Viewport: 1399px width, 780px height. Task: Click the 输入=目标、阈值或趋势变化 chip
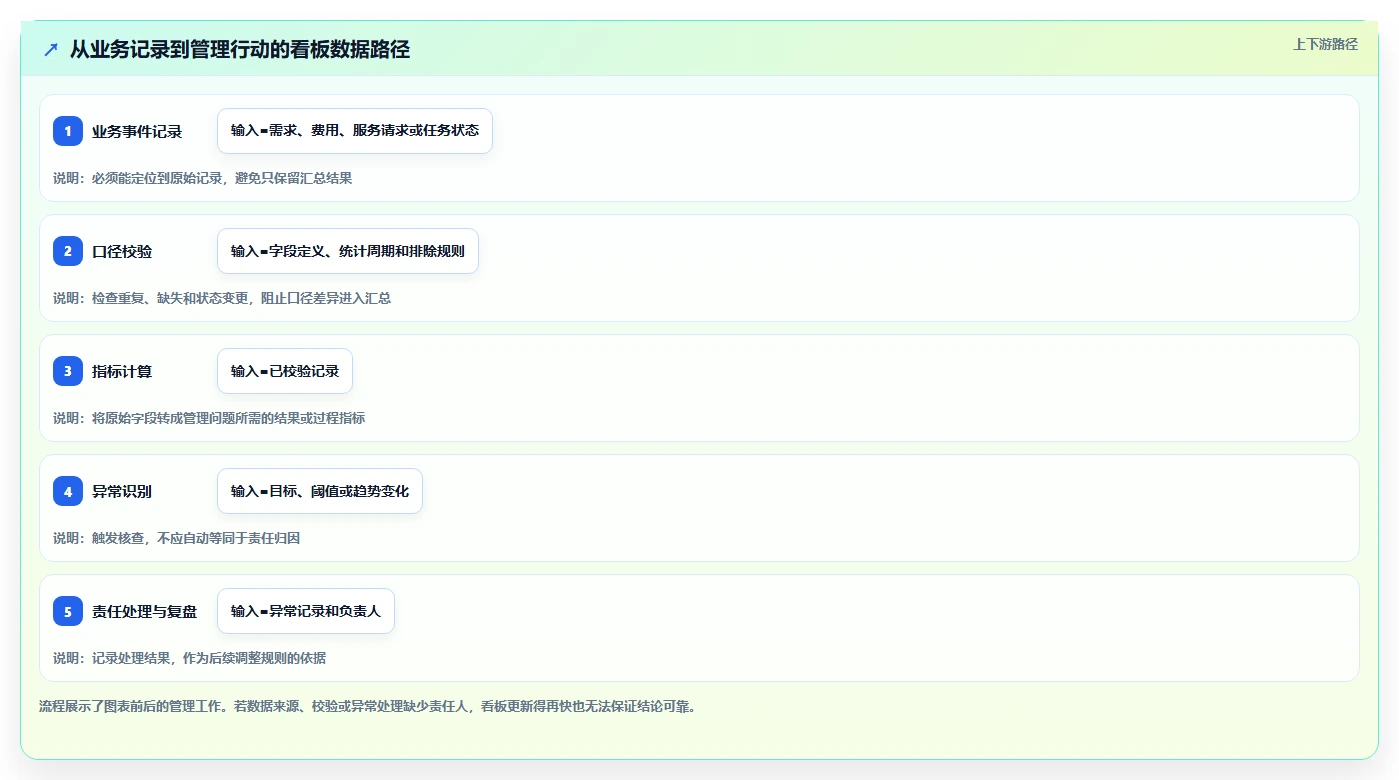pos(320,491)
